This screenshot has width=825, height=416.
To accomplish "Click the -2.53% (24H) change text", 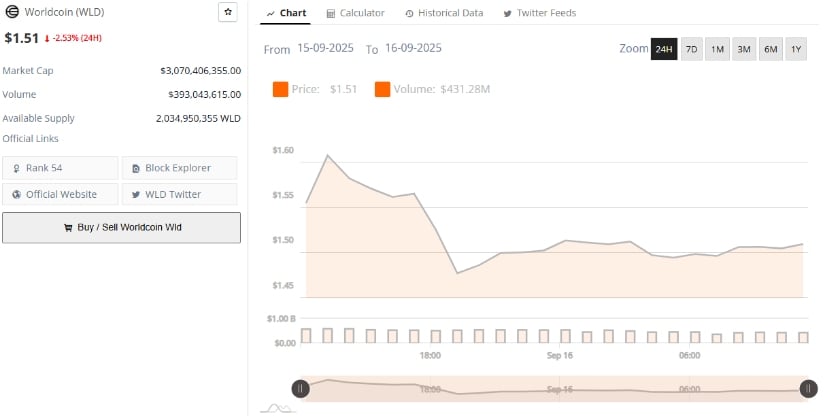I will click(77, 38).
